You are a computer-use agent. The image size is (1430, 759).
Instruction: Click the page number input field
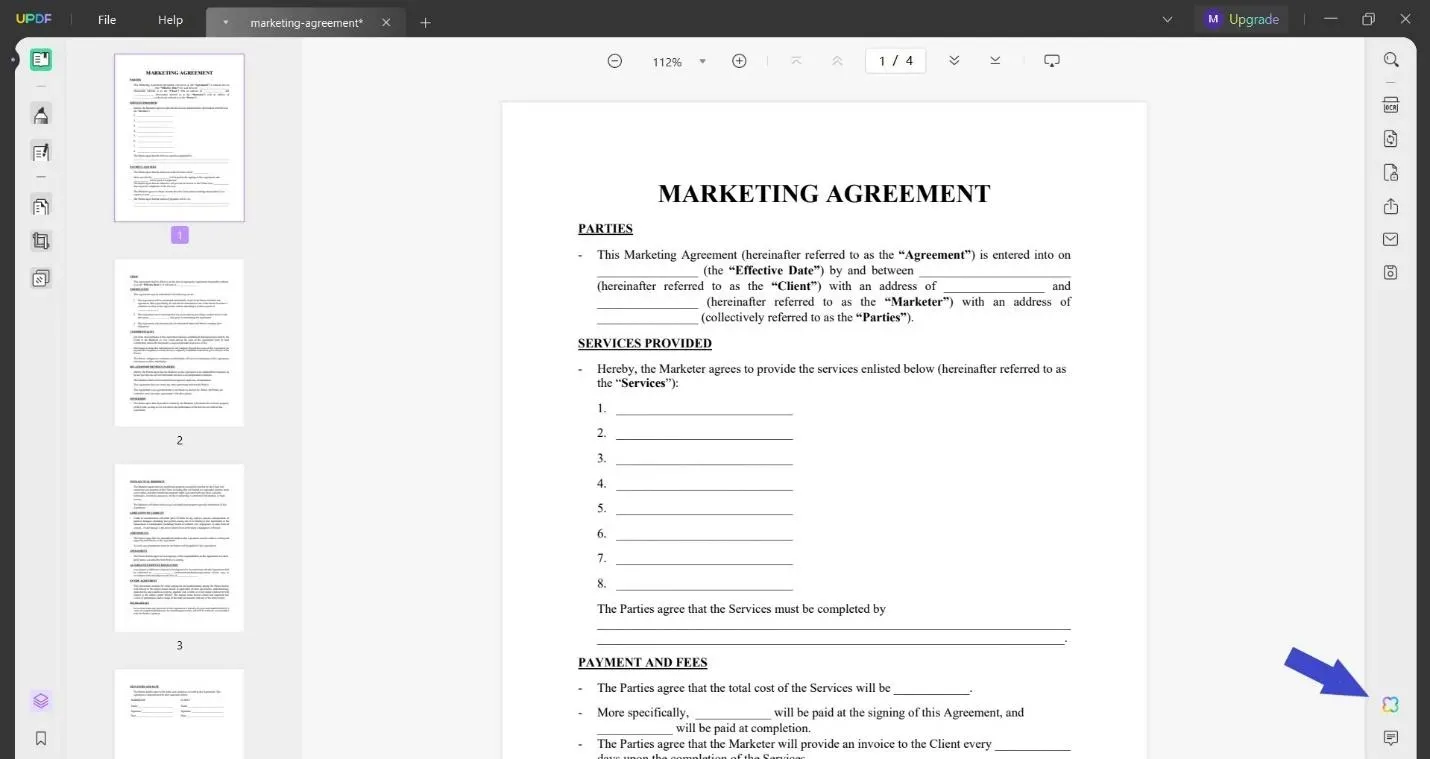pyautogui.click(x=895, y=61)
